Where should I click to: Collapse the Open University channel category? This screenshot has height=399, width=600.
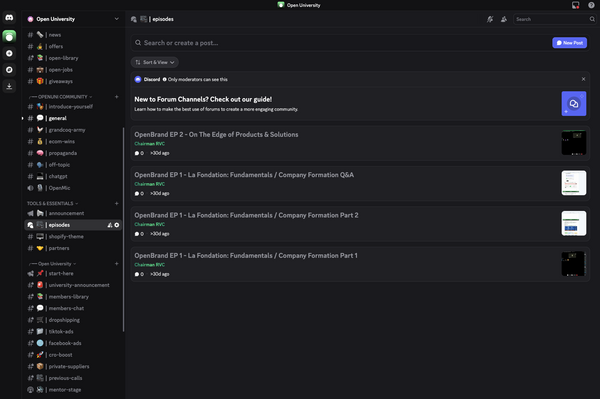(52, 264)
